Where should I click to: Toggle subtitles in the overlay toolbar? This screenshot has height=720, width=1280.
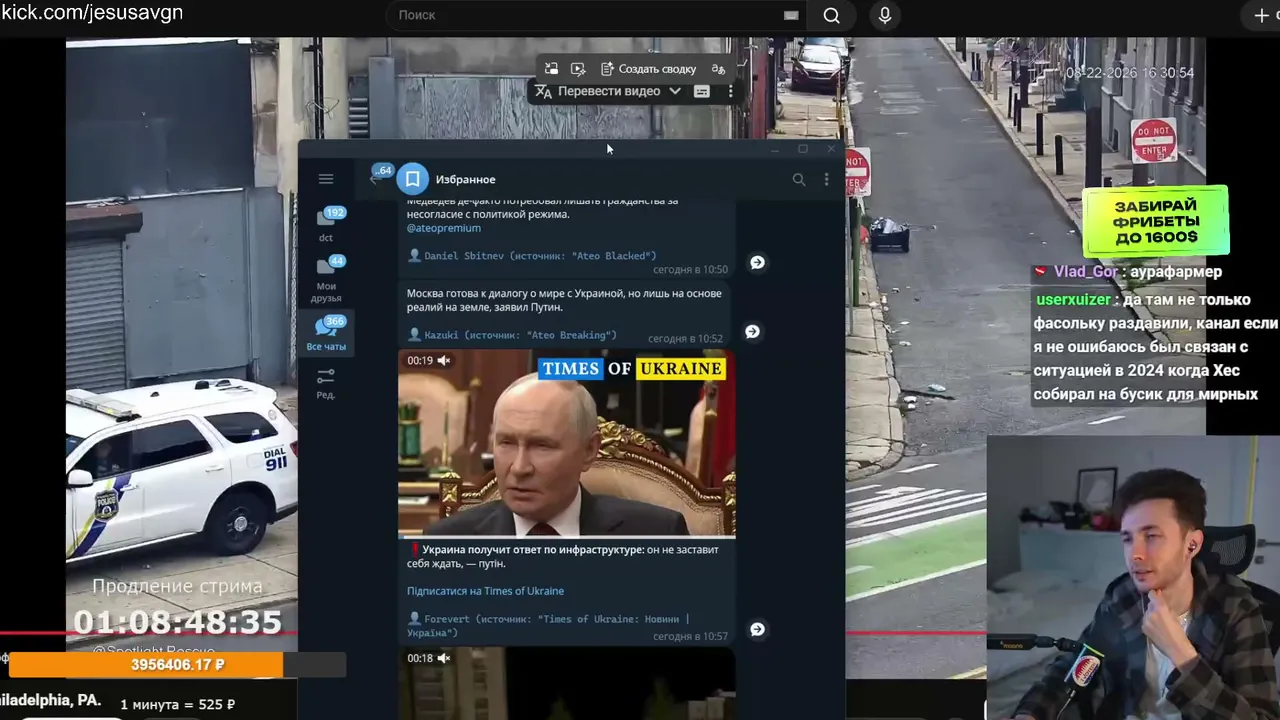click(702, 91)
